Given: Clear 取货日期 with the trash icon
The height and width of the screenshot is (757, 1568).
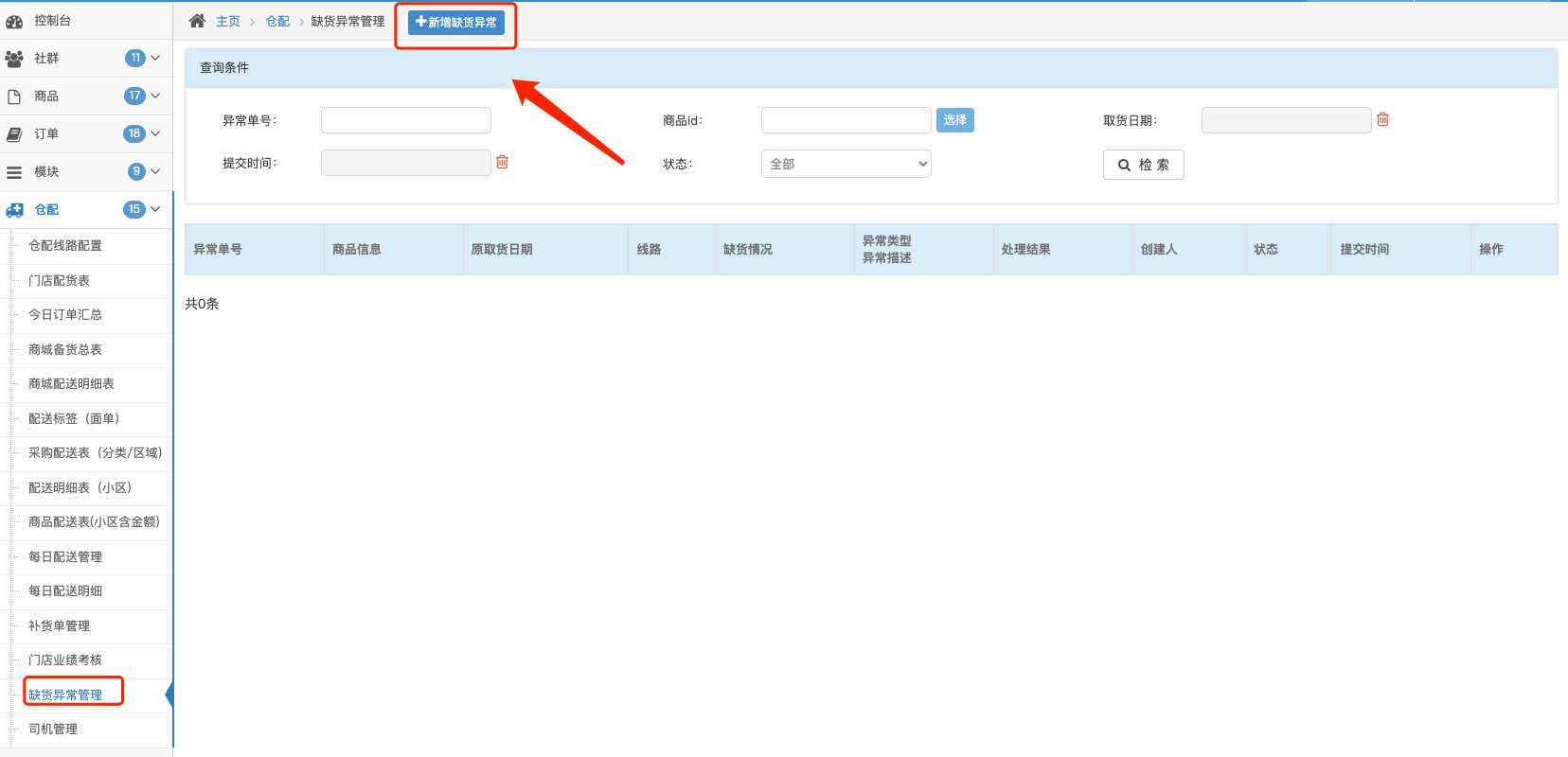Looking at the screenshot, I should [1382, 119].
